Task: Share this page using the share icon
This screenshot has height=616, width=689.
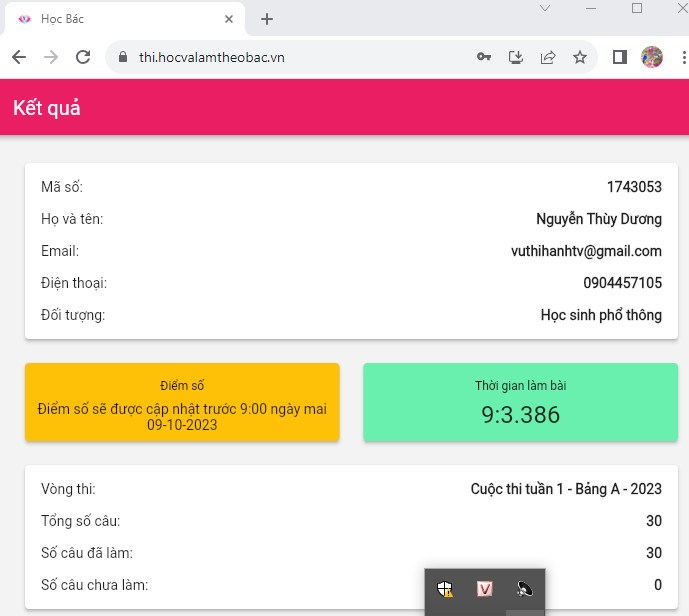Action: coord(548,57)
